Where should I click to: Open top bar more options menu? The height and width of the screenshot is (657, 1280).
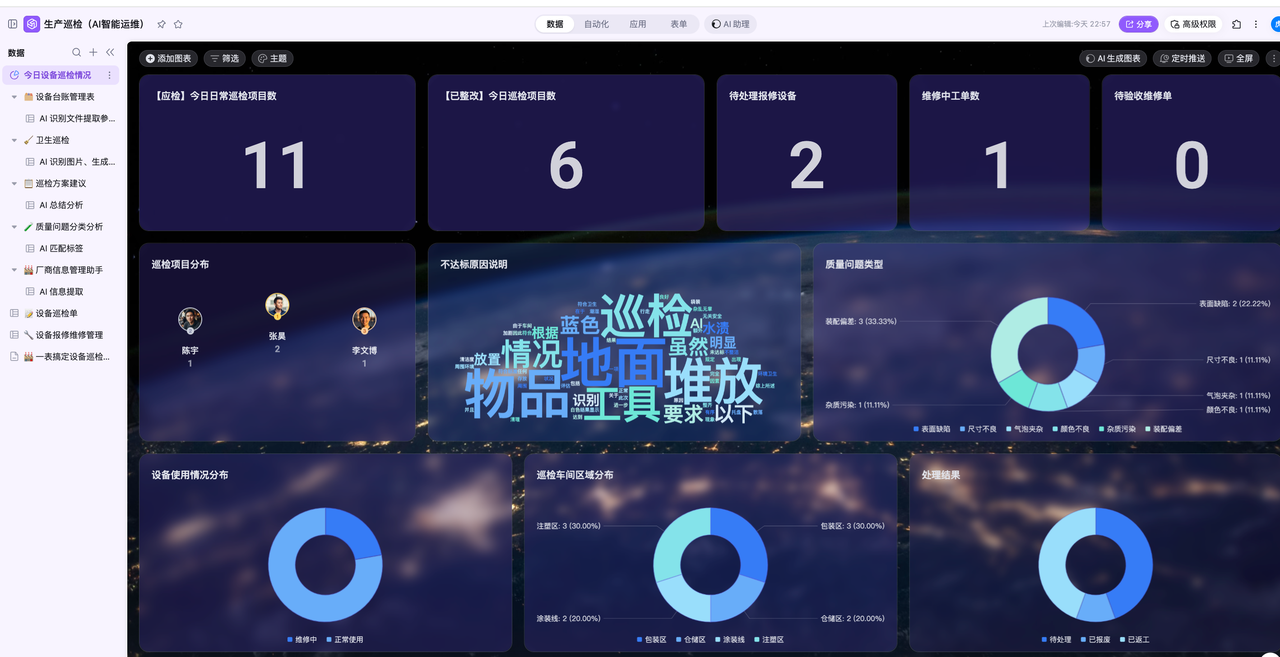click(x=1256, y=24)
